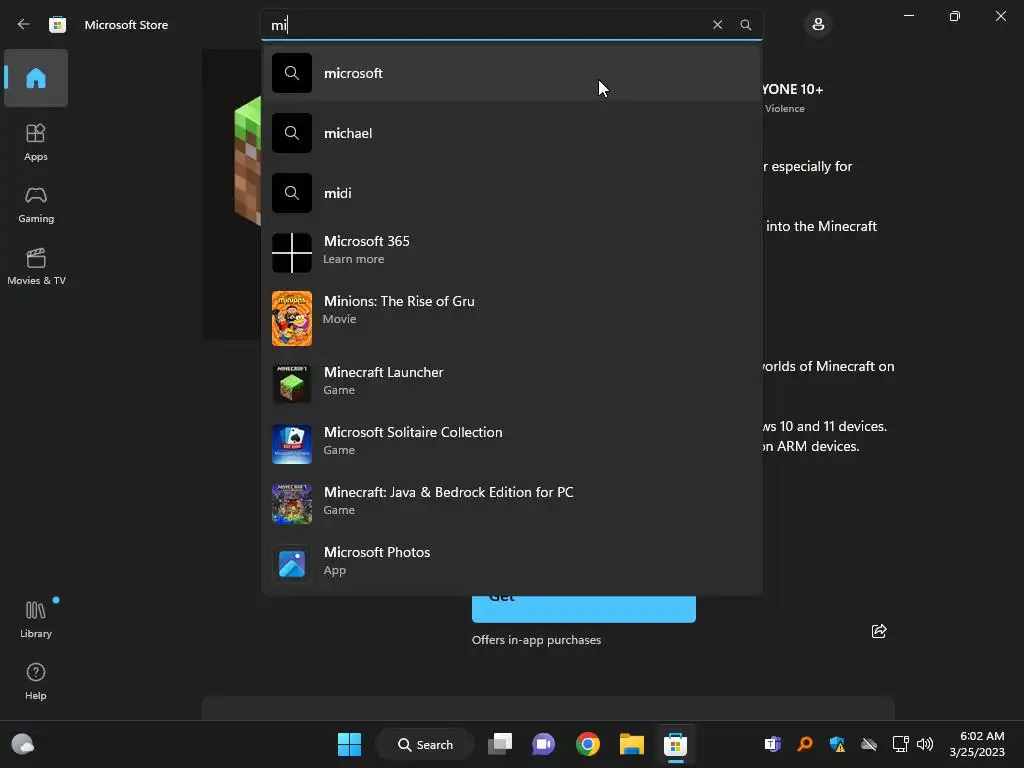1024x768 pixels.
Task: Click the search icon beside 'midi'
Action: (291, 193)
